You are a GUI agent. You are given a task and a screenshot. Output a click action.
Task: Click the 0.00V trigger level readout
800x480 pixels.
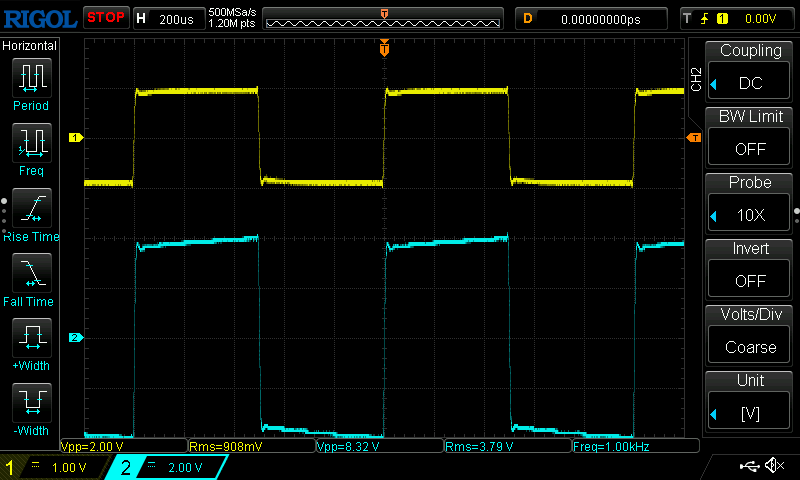pos(760,19)
